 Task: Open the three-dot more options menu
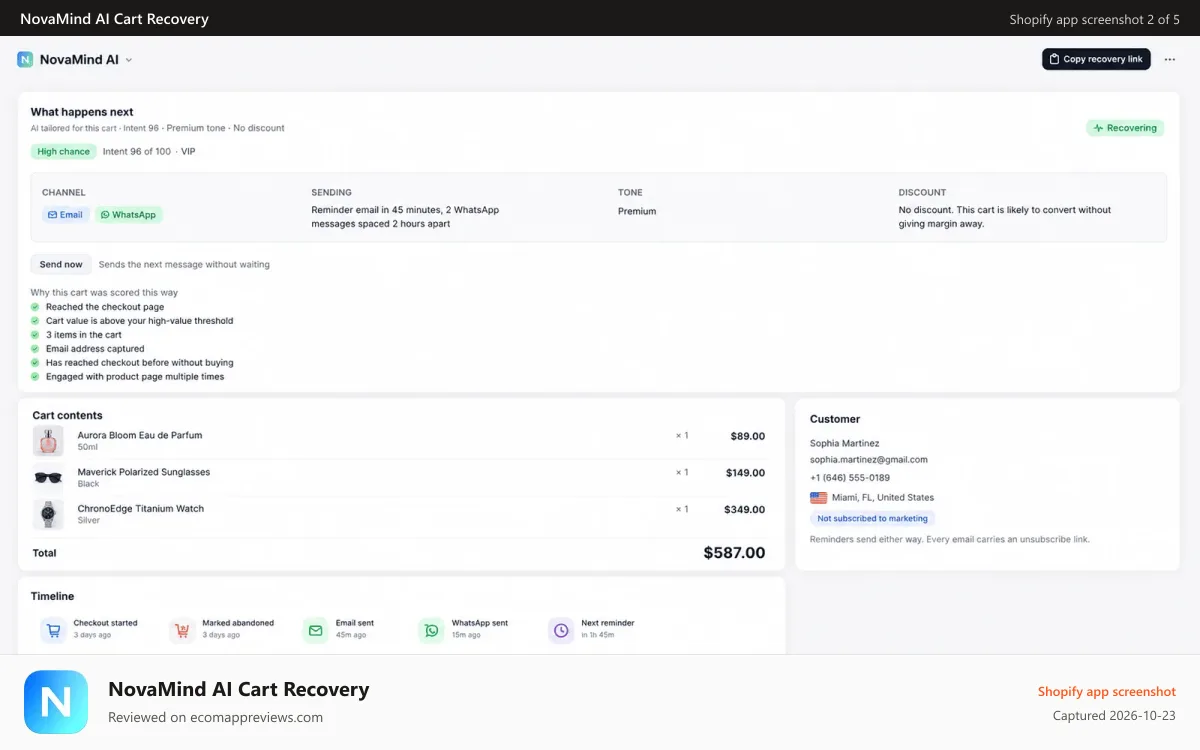1170,59
